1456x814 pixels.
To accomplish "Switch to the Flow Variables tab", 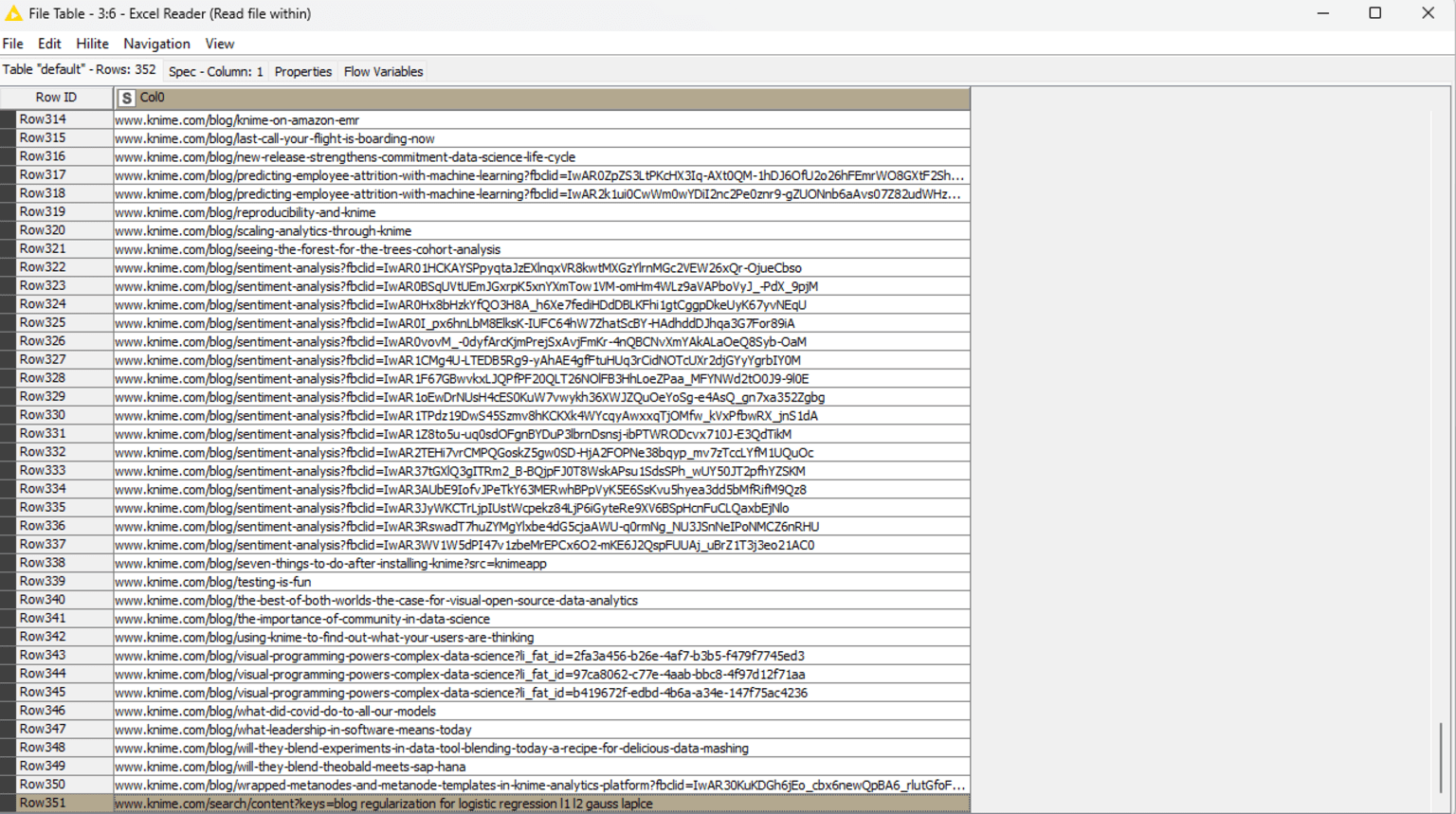I will point(383,71).
